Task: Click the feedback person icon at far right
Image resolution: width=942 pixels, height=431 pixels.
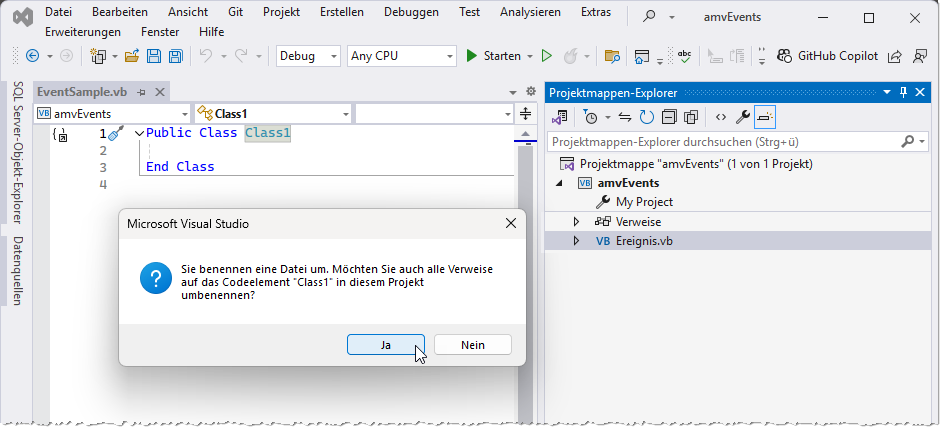Action: pyautogui.click(x=920, y=56)
